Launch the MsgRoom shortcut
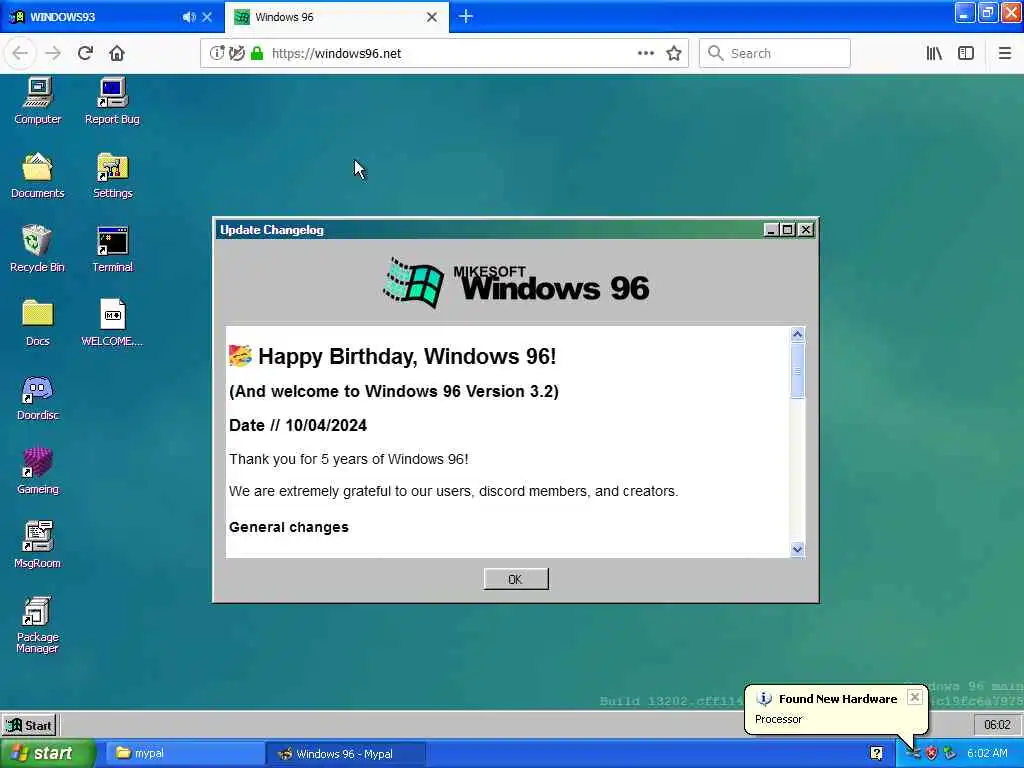Screen dimensions: 1024x768 point(37,545)
